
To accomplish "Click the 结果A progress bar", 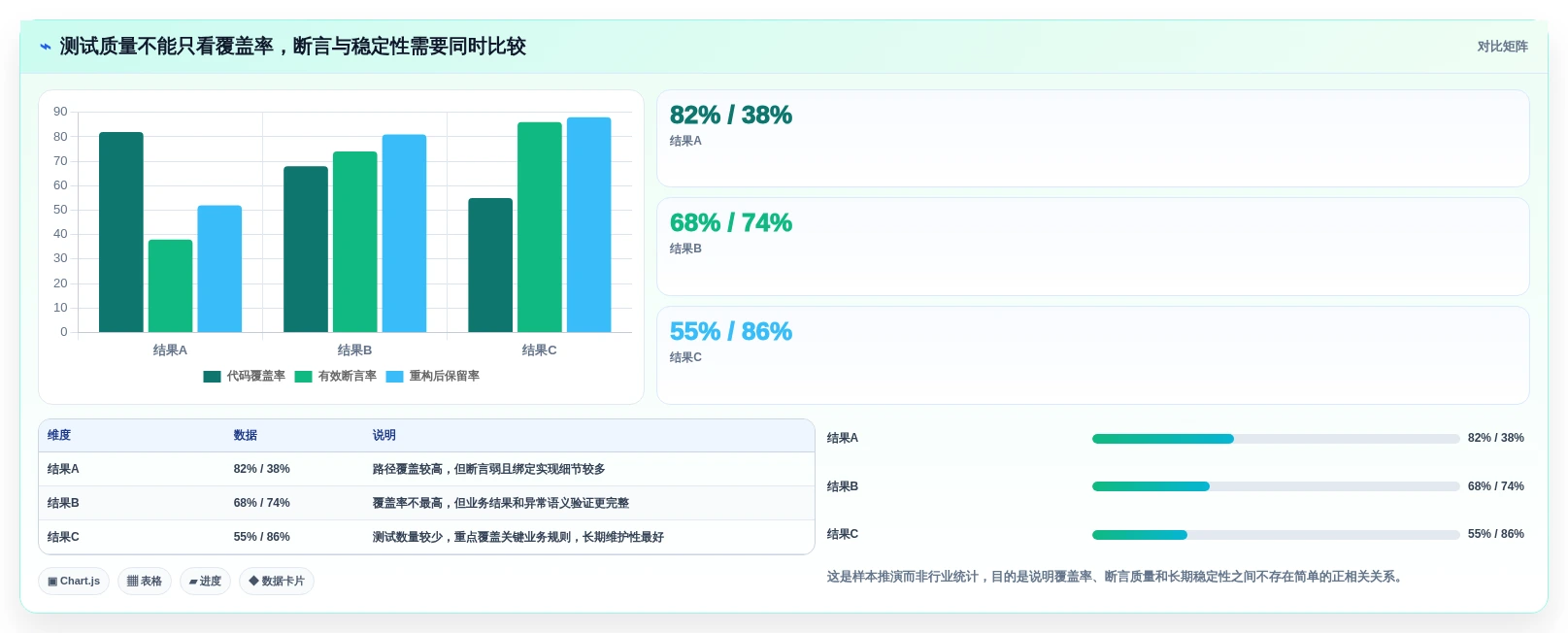I will coord(1276,439).
